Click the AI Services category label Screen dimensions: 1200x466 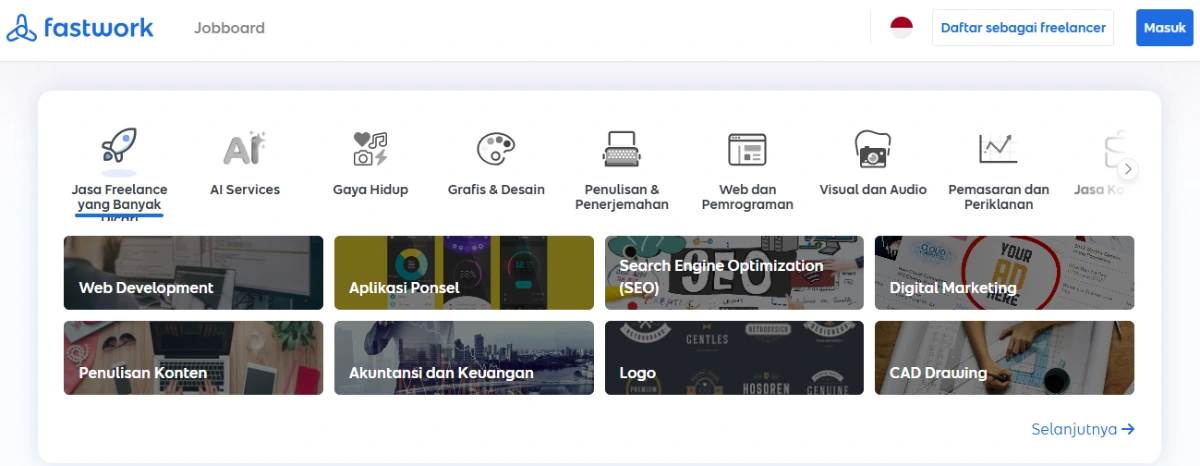245,189
